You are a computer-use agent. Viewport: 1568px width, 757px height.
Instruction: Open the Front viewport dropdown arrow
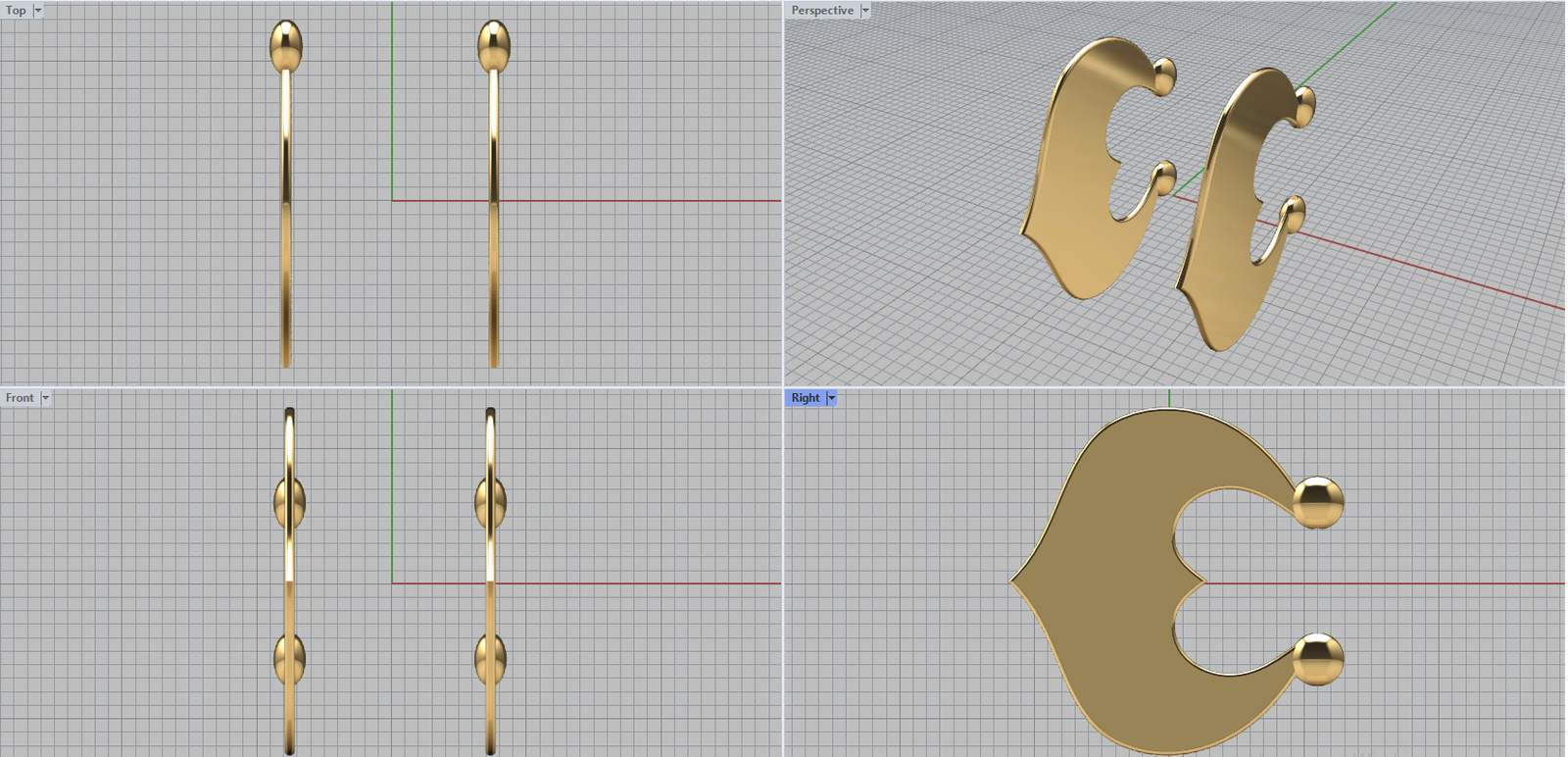[x=45, y=397]
